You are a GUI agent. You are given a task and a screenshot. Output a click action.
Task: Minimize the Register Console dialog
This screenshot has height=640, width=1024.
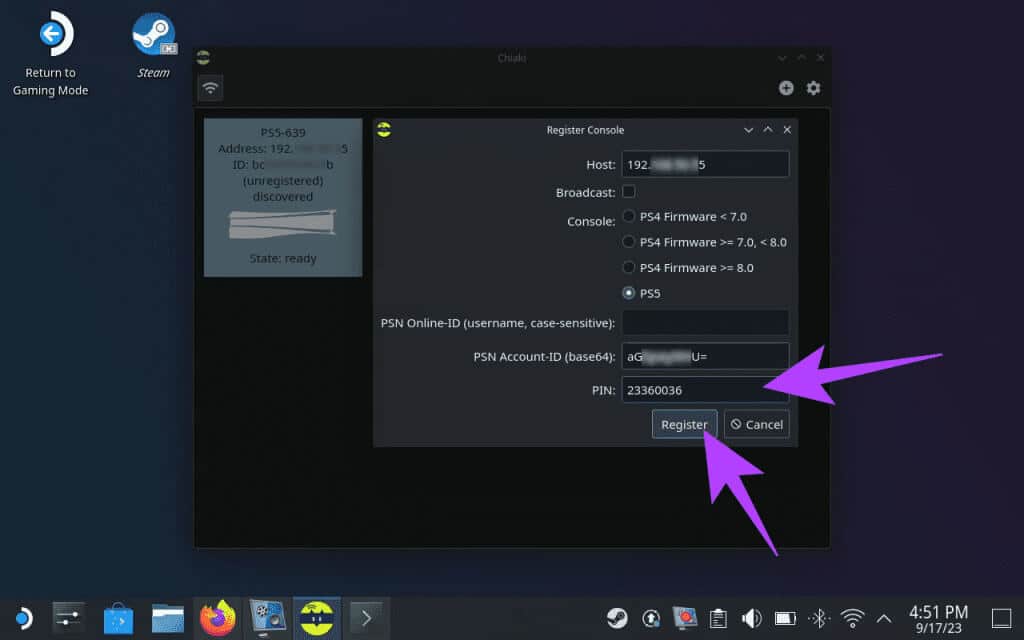748,130
